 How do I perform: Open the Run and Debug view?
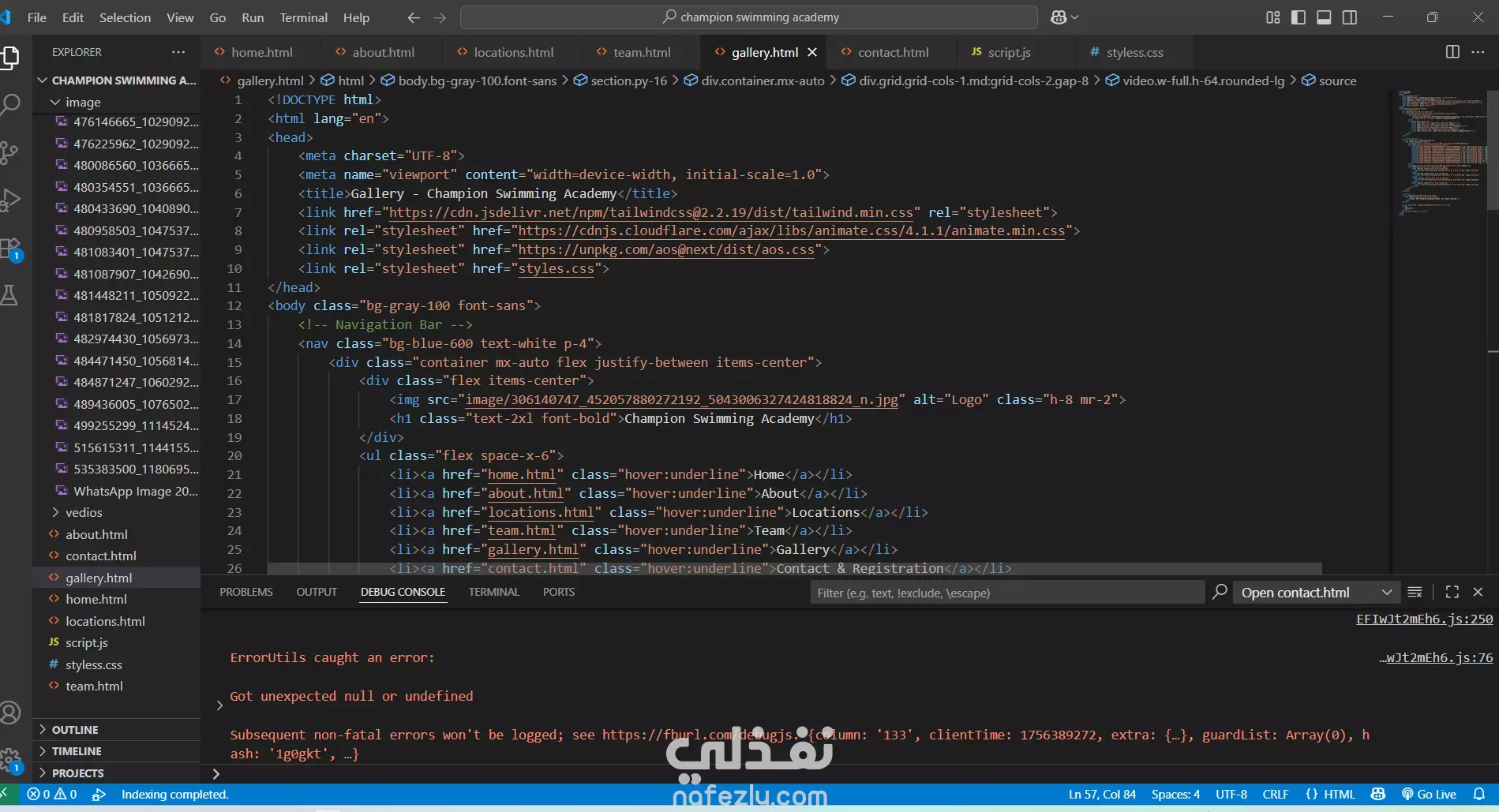click(x=10, y=200)
